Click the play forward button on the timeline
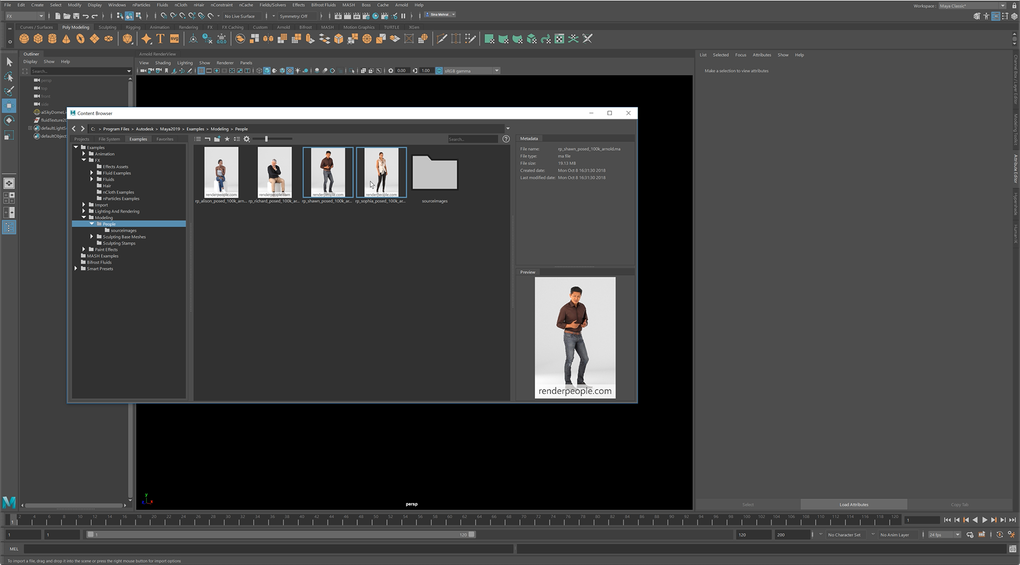 [x=984, y=520]
